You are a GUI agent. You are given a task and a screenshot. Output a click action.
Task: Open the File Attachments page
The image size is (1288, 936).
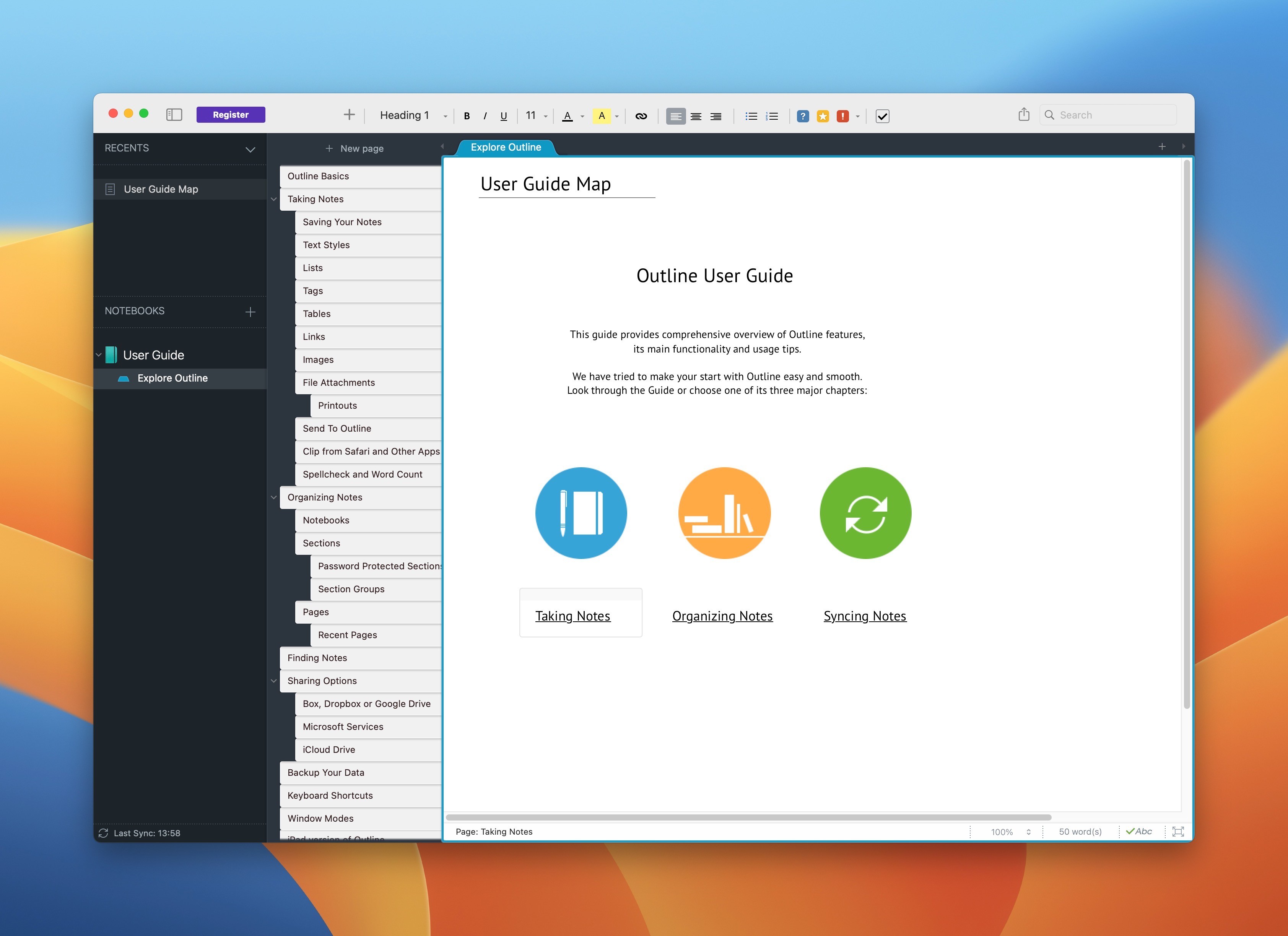point(369,382)
